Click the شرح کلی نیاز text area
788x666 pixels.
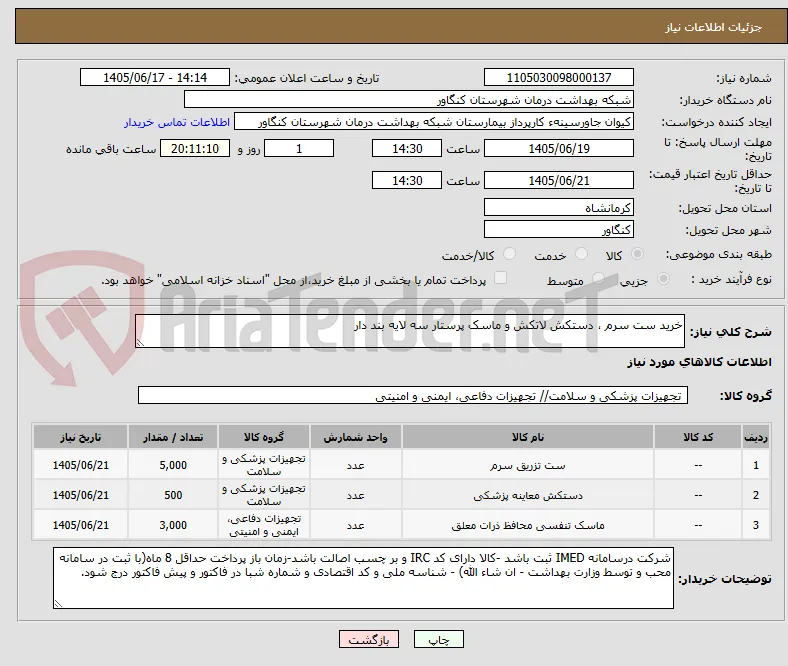410,331
